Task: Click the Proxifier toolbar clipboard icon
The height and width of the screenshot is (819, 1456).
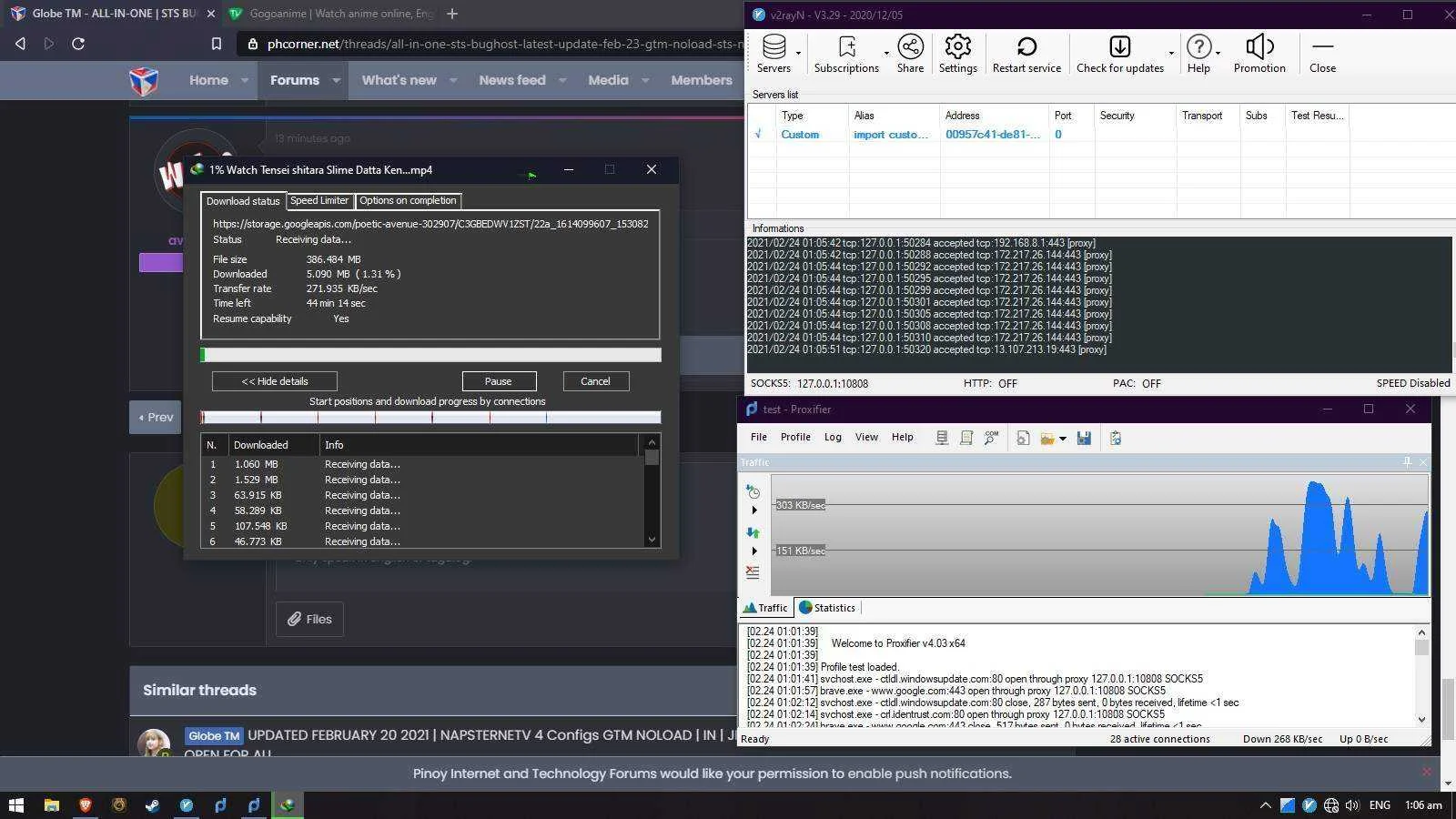Action: pos(1115,438)
